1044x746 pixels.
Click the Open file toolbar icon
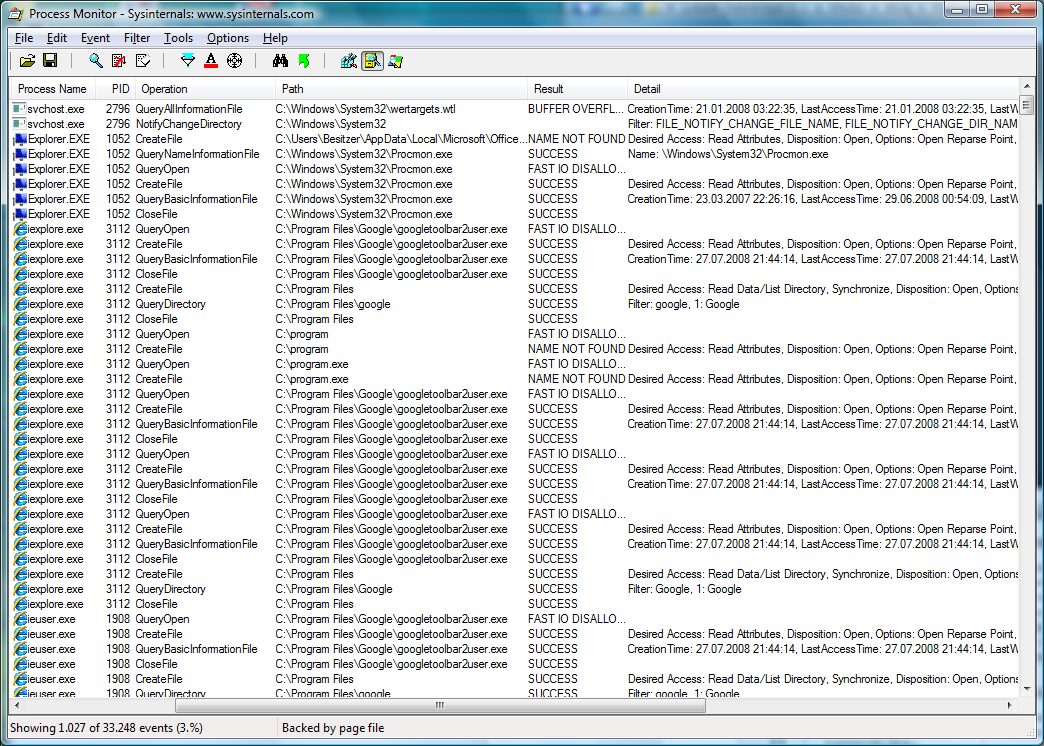[x=27, y=61]
